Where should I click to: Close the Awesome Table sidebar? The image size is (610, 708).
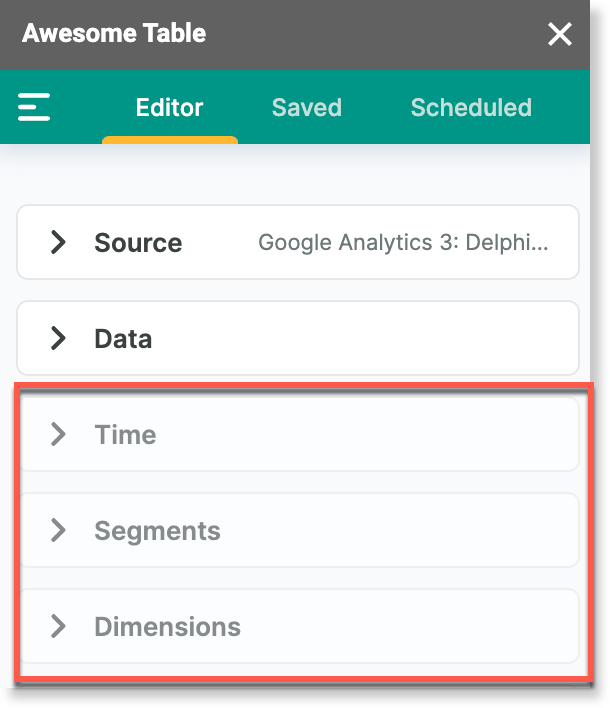[560, 35]
